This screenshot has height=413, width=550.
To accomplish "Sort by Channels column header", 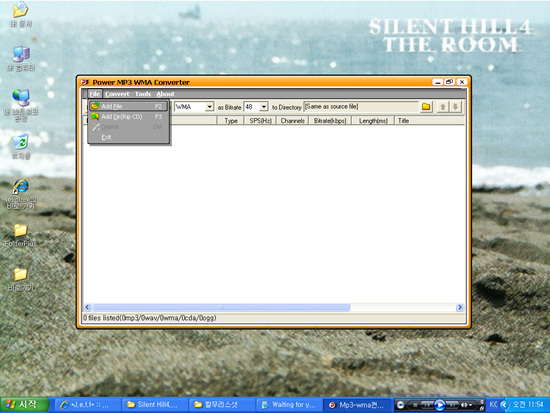I will pos(293,121).
